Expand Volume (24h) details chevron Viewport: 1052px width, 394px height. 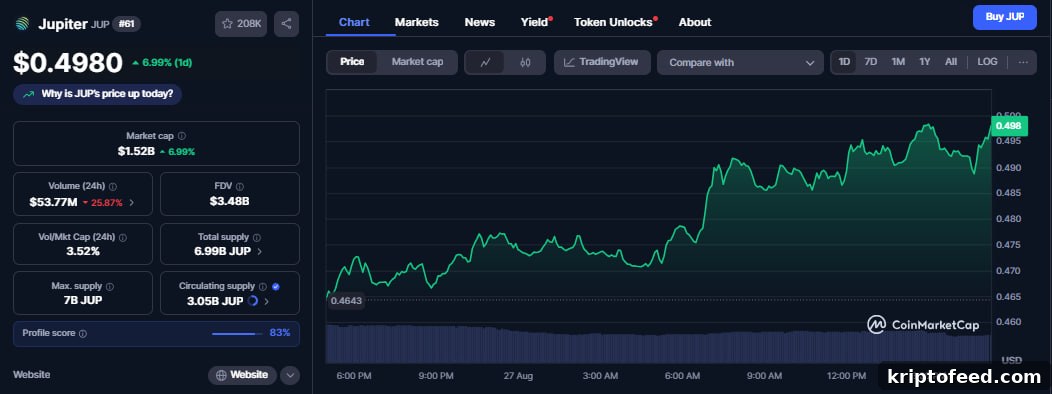[132, 202]
